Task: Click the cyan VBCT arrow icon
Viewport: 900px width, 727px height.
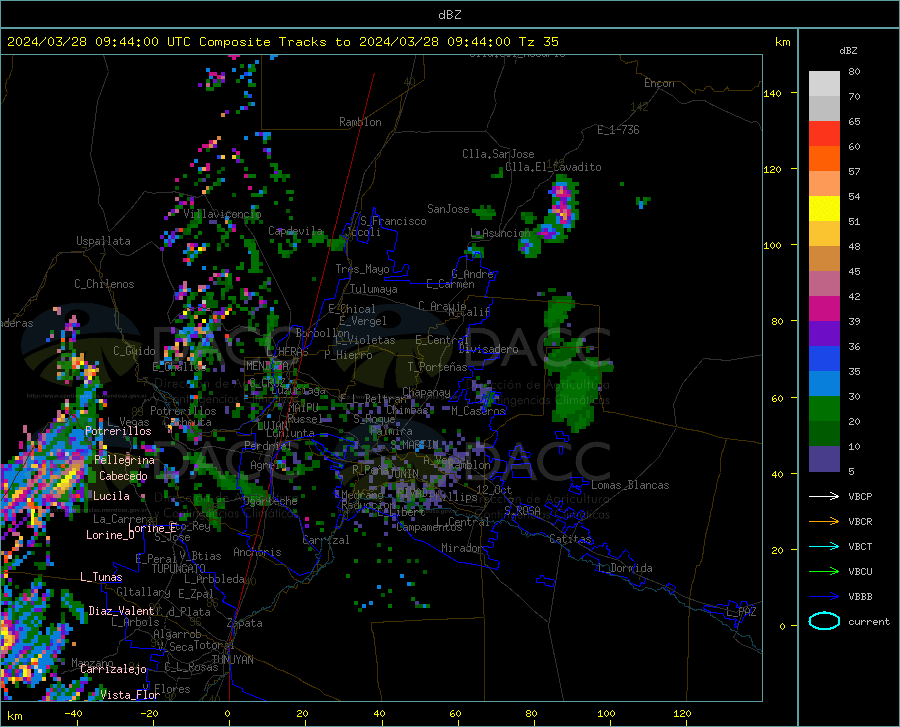Action: click(824, 546)
